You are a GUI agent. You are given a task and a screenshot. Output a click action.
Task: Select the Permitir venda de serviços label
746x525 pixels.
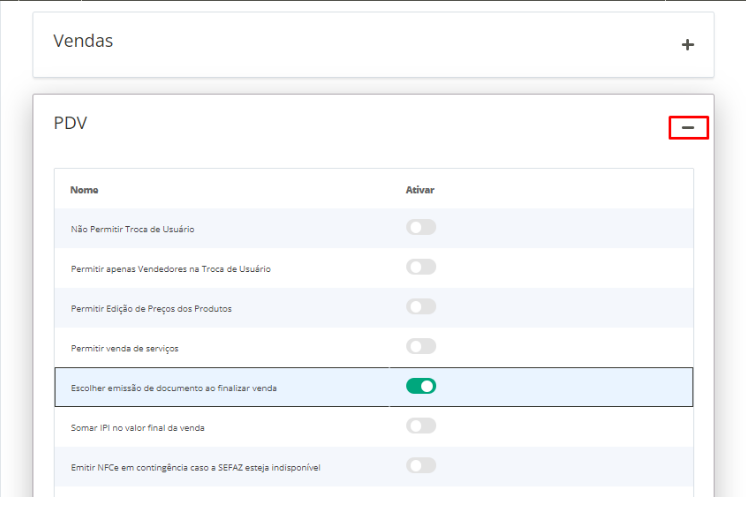click(125, 348)
